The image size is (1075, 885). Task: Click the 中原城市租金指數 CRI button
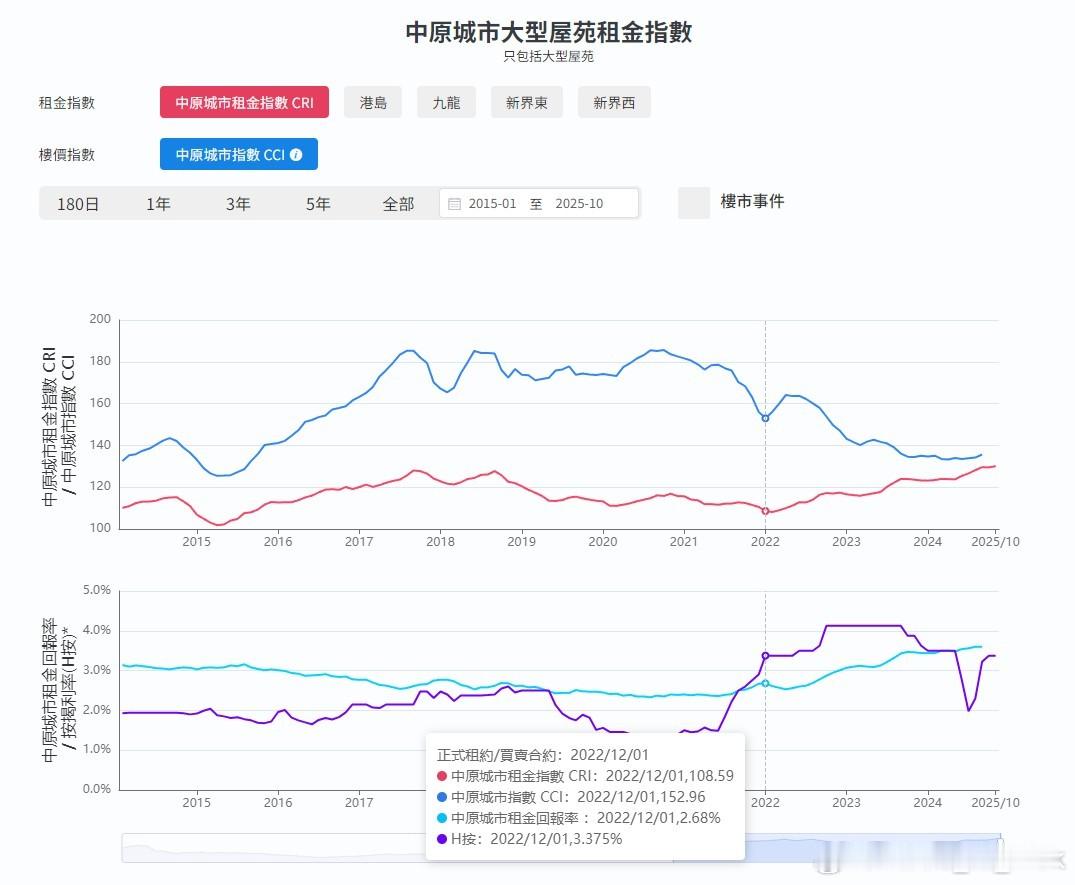pos(244,102)
